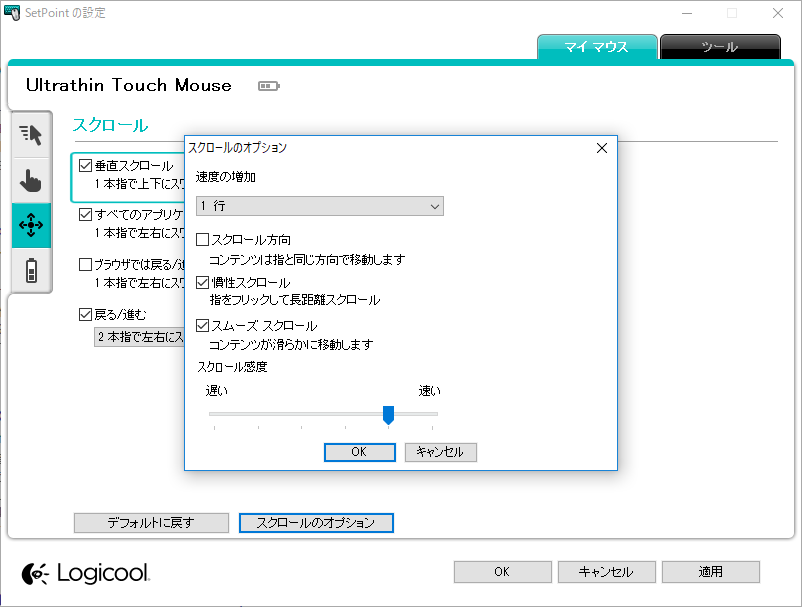Uncheck the 垂直スクロール checkbox
Screen dimensions: 802x607
[x=85, y=164]
